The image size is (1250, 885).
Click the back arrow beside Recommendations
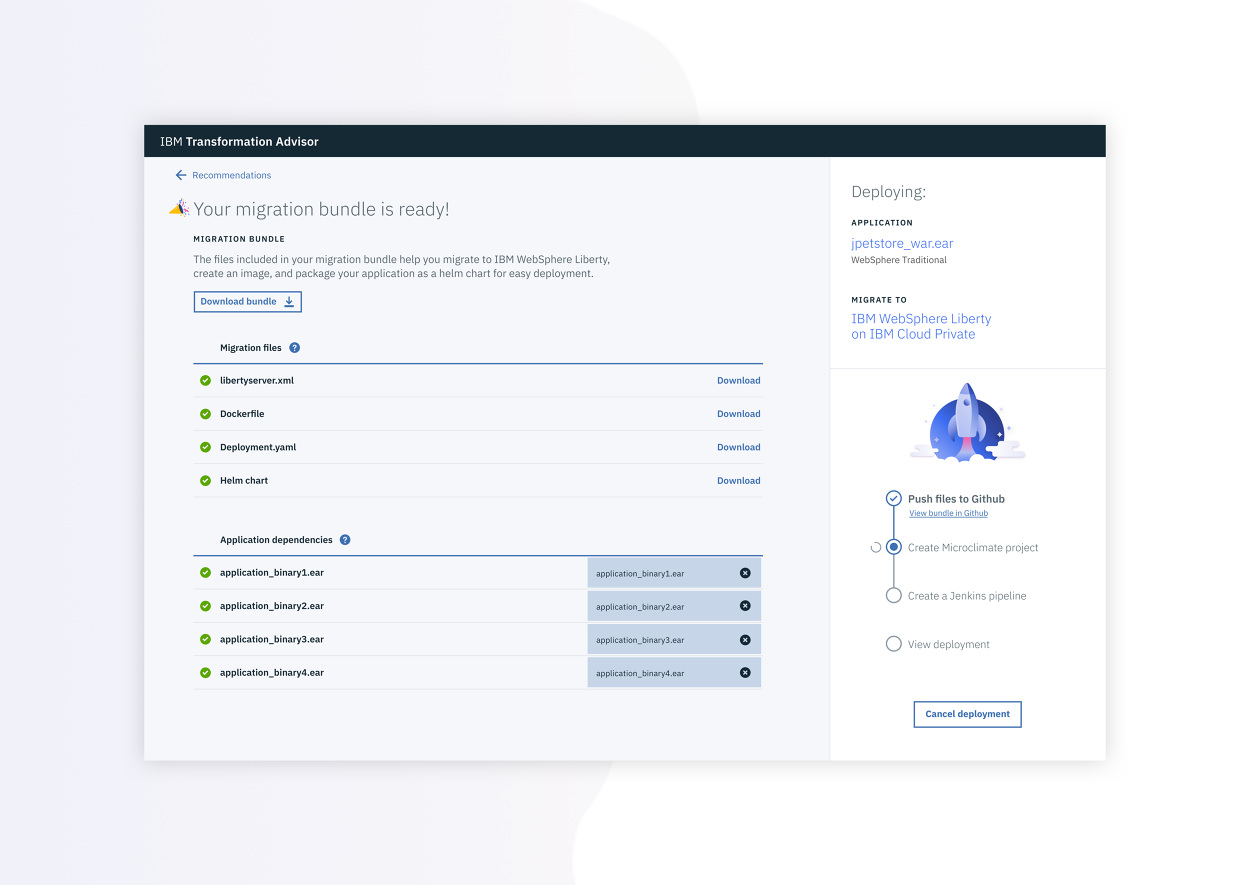181,175
